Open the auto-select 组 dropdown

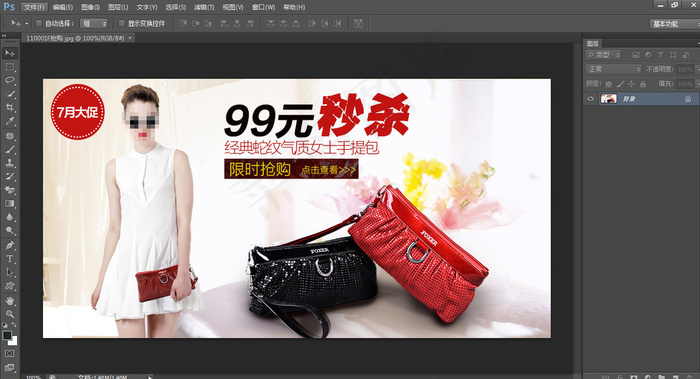[93, 23]
